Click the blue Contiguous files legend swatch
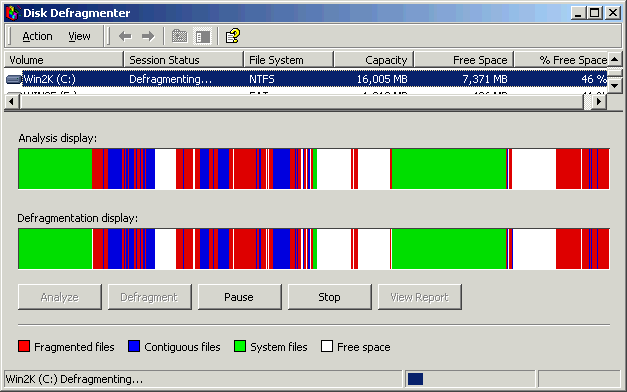The height and width of the screenshot is (392, 627). coord(134,346)
